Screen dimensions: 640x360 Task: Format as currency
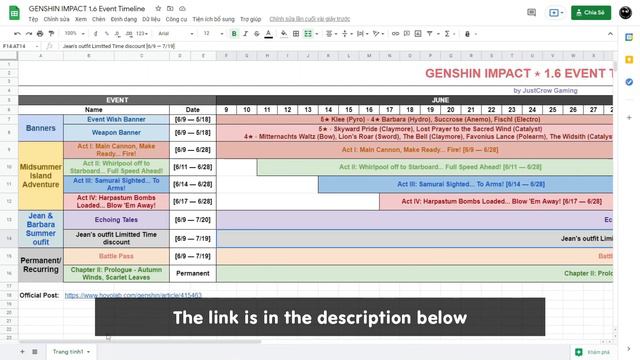[x=96, y=33]
